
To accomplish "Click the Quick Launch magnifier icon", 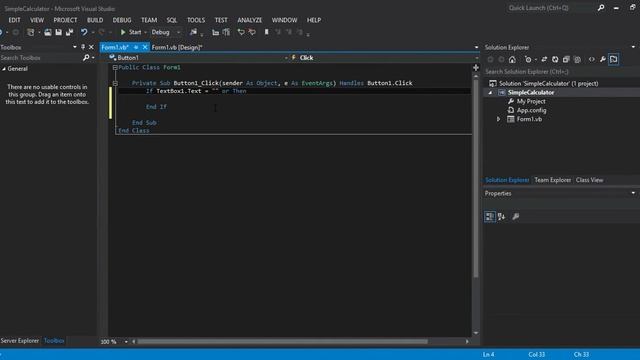I will pos(601,8).
